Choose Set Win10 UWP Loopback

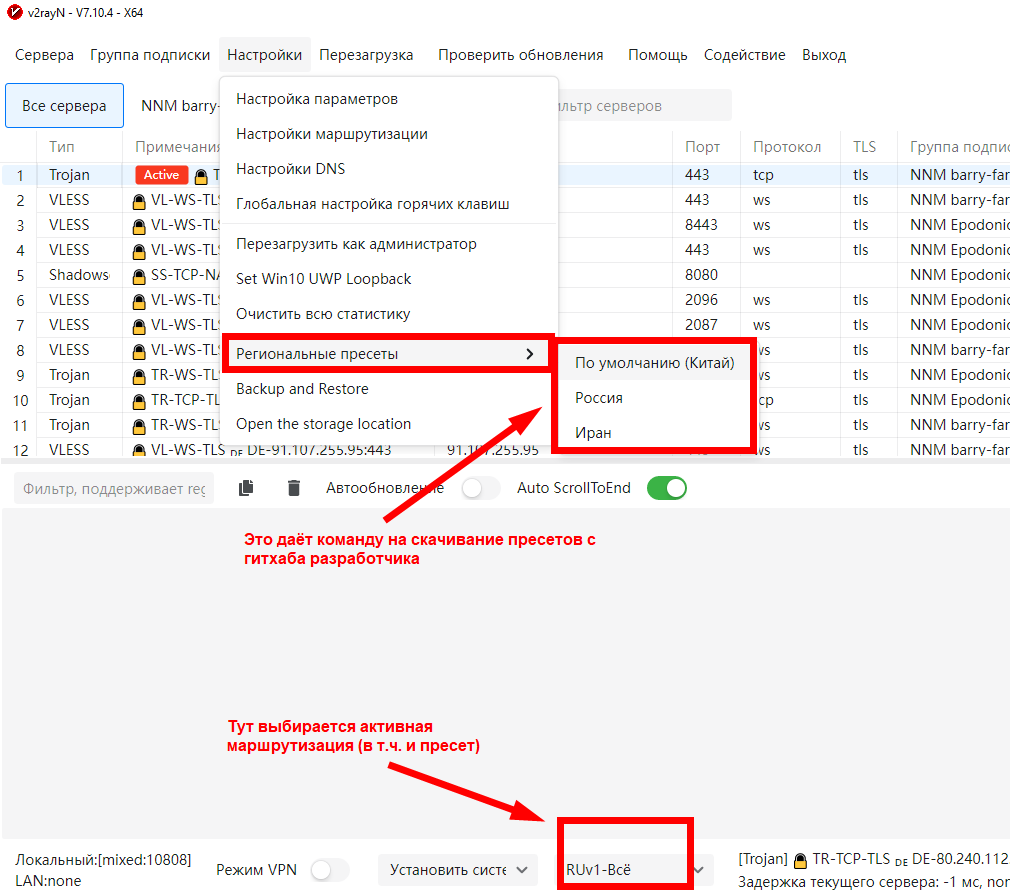coord(389,279)
